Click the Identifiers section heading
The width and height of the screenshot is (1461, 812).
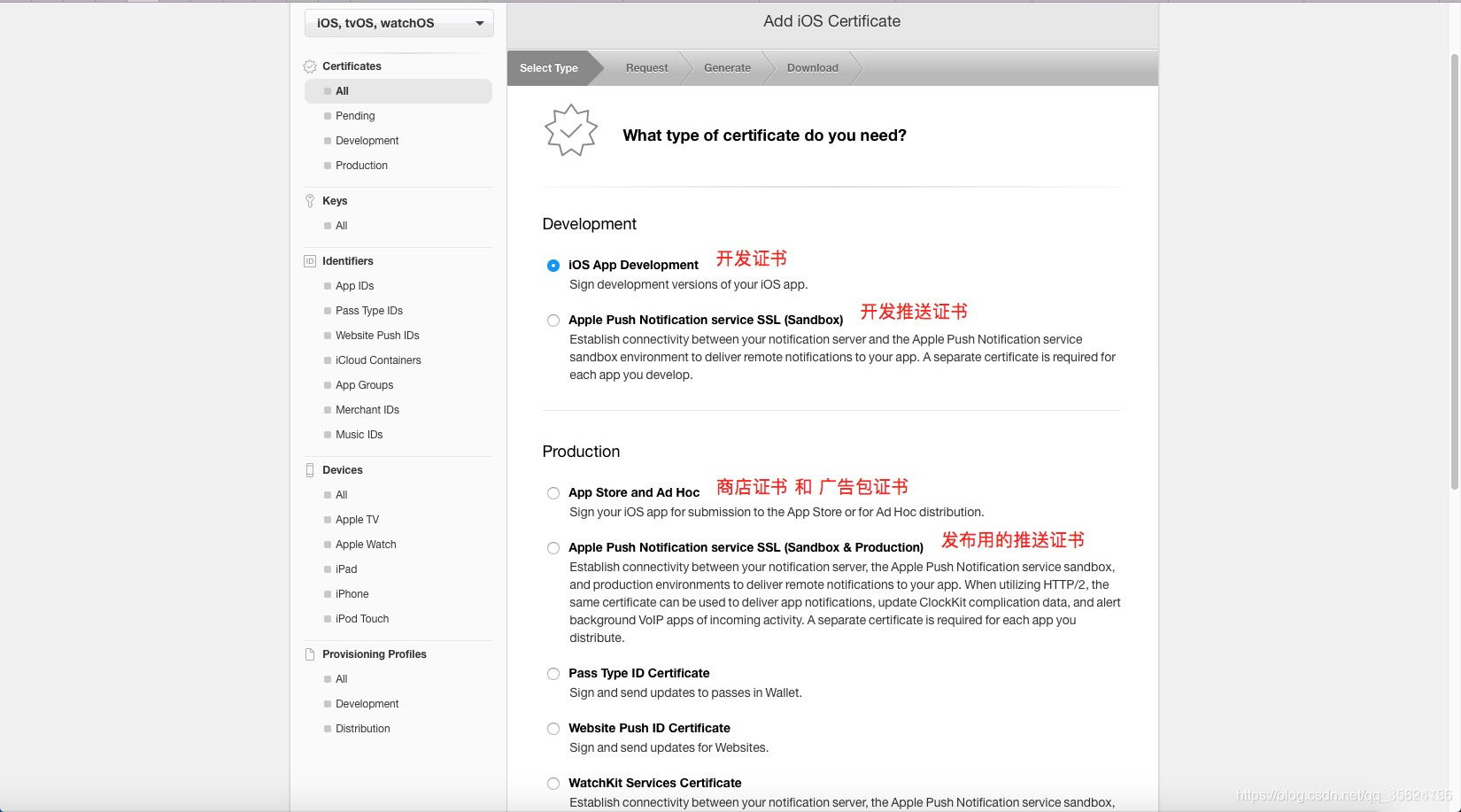click(348, 261)
